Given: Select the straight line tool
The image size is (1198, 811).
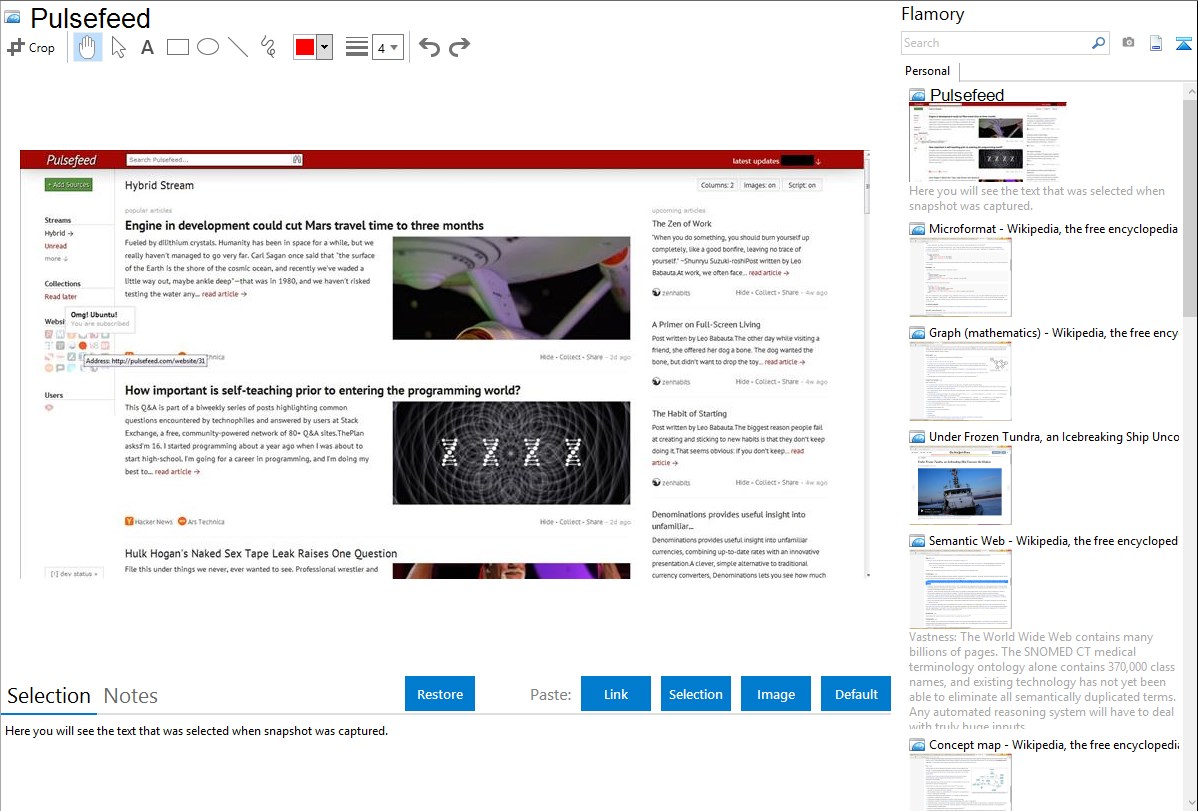Looking at the screenshot, I should (238, 47).
